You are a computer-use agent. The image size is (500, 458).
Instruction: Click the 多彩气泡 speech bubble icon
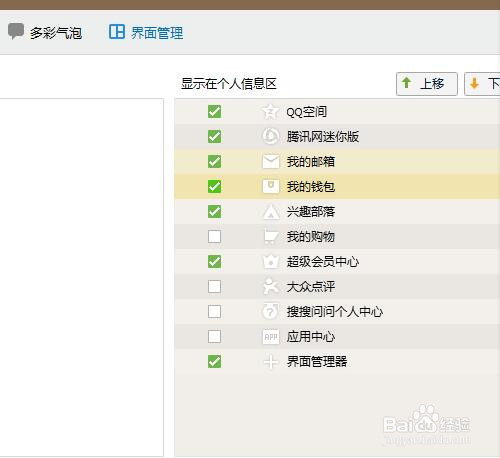click(x=16, y=31)
